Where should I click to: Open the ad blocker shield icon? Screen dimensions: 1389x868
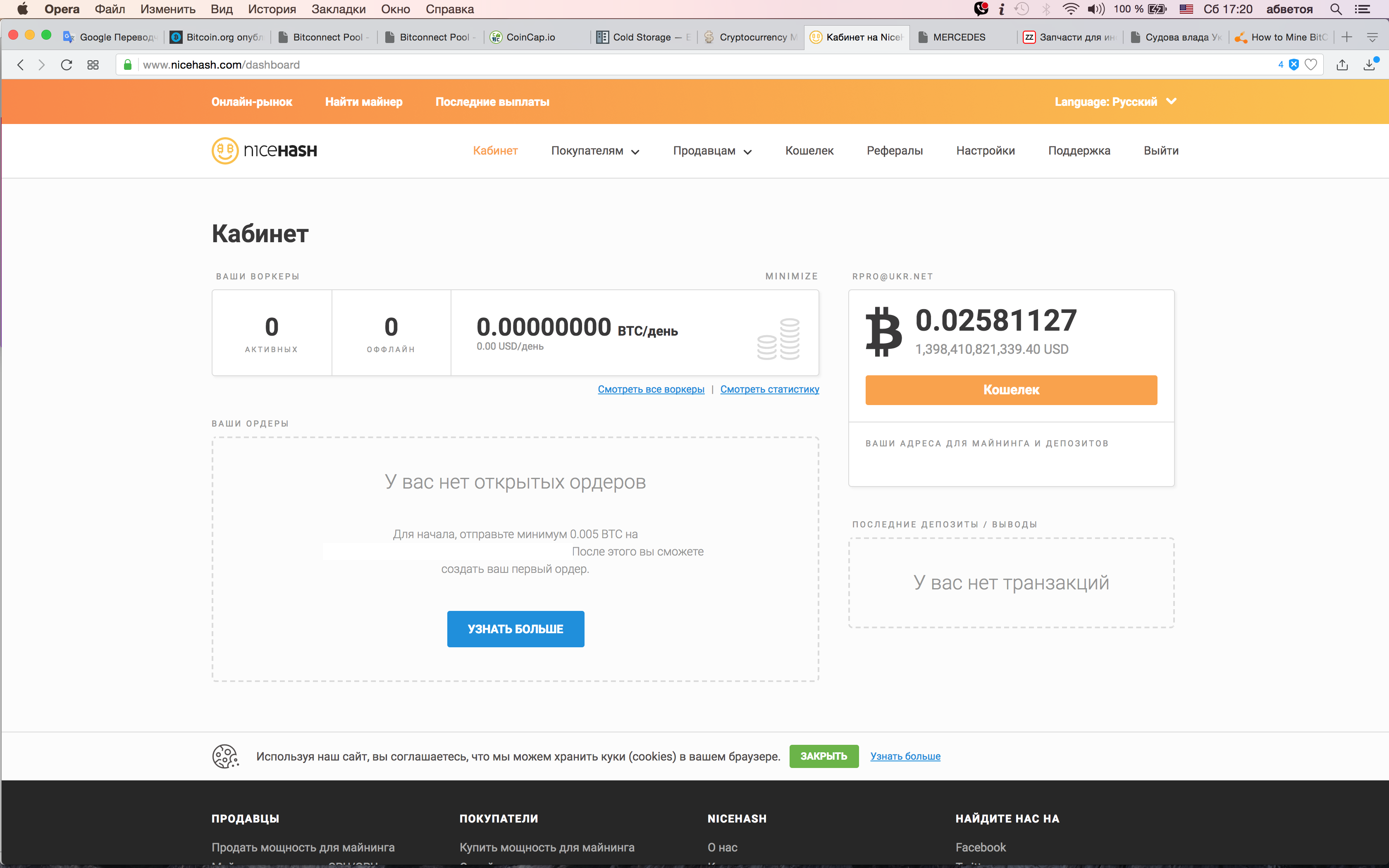1294,65
